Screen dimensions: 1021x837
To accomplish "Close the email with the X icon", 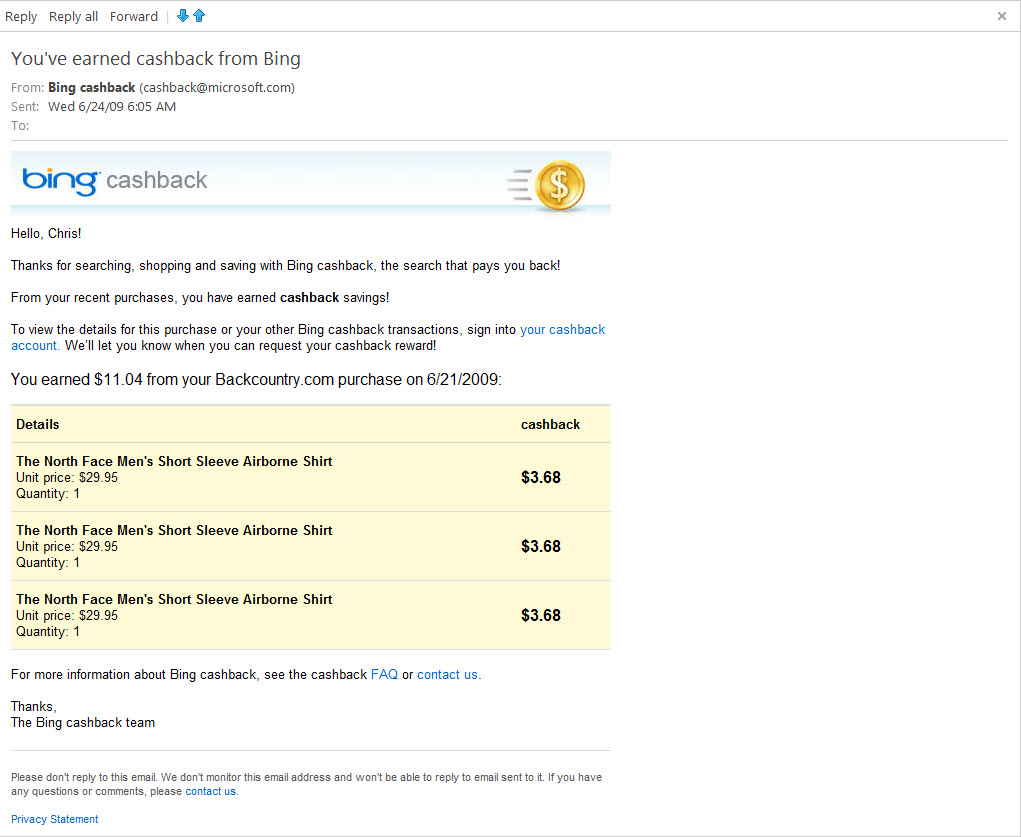I will (x=1002, y=16).
